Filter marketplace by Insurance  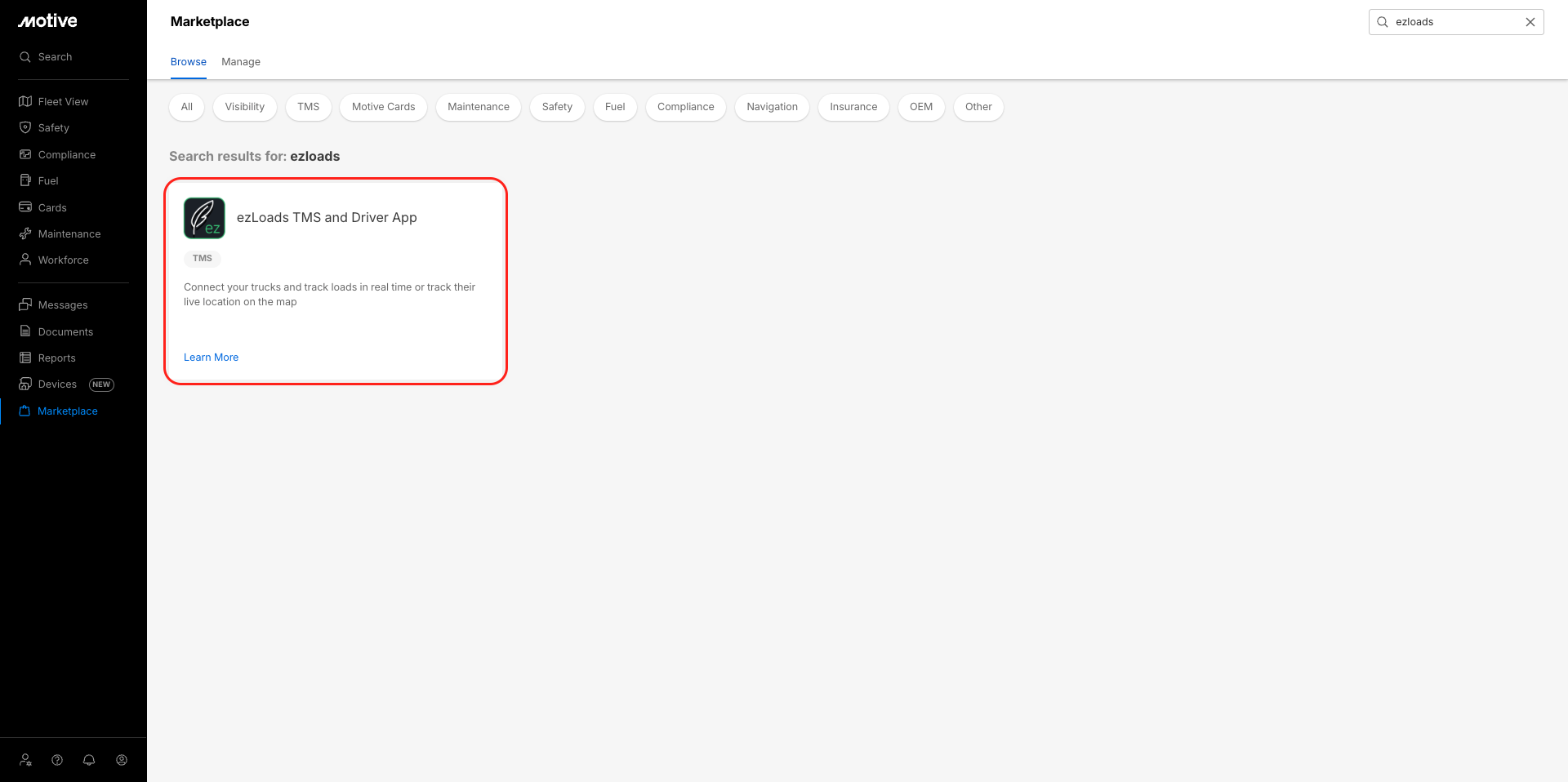(x=853, y=107)
